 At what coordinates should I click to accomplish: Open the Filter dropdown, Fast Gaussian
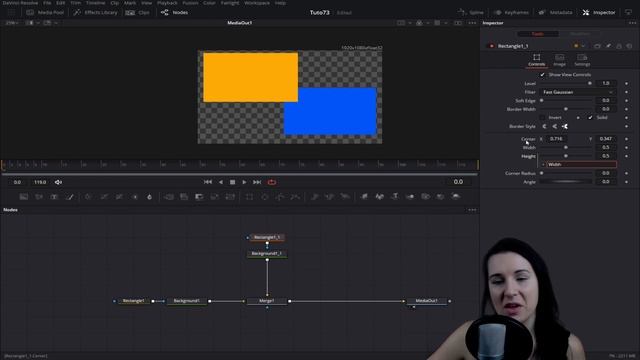click(577, 92)
